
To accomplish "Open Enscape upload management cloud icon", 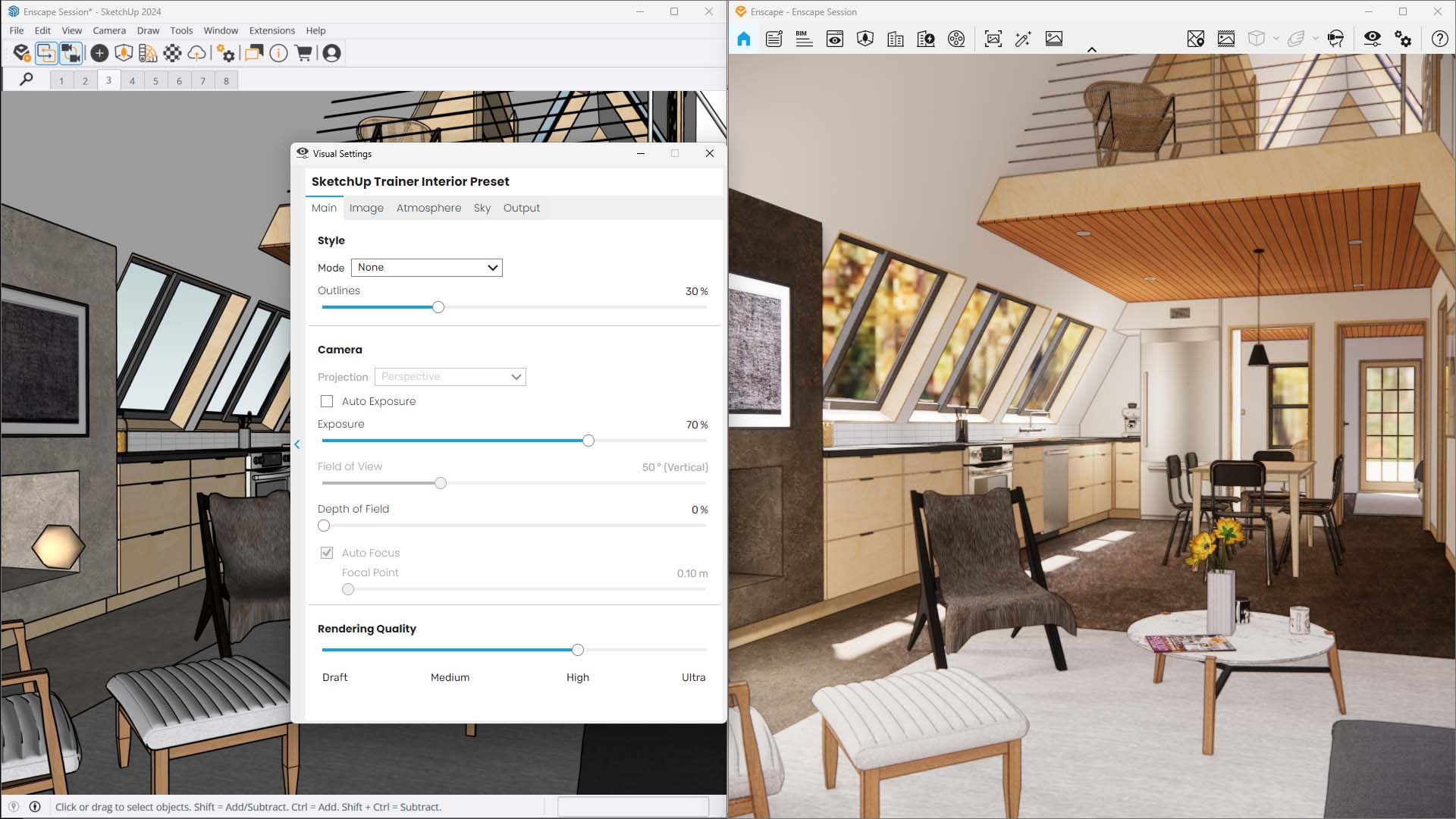I will click(197, 53).
